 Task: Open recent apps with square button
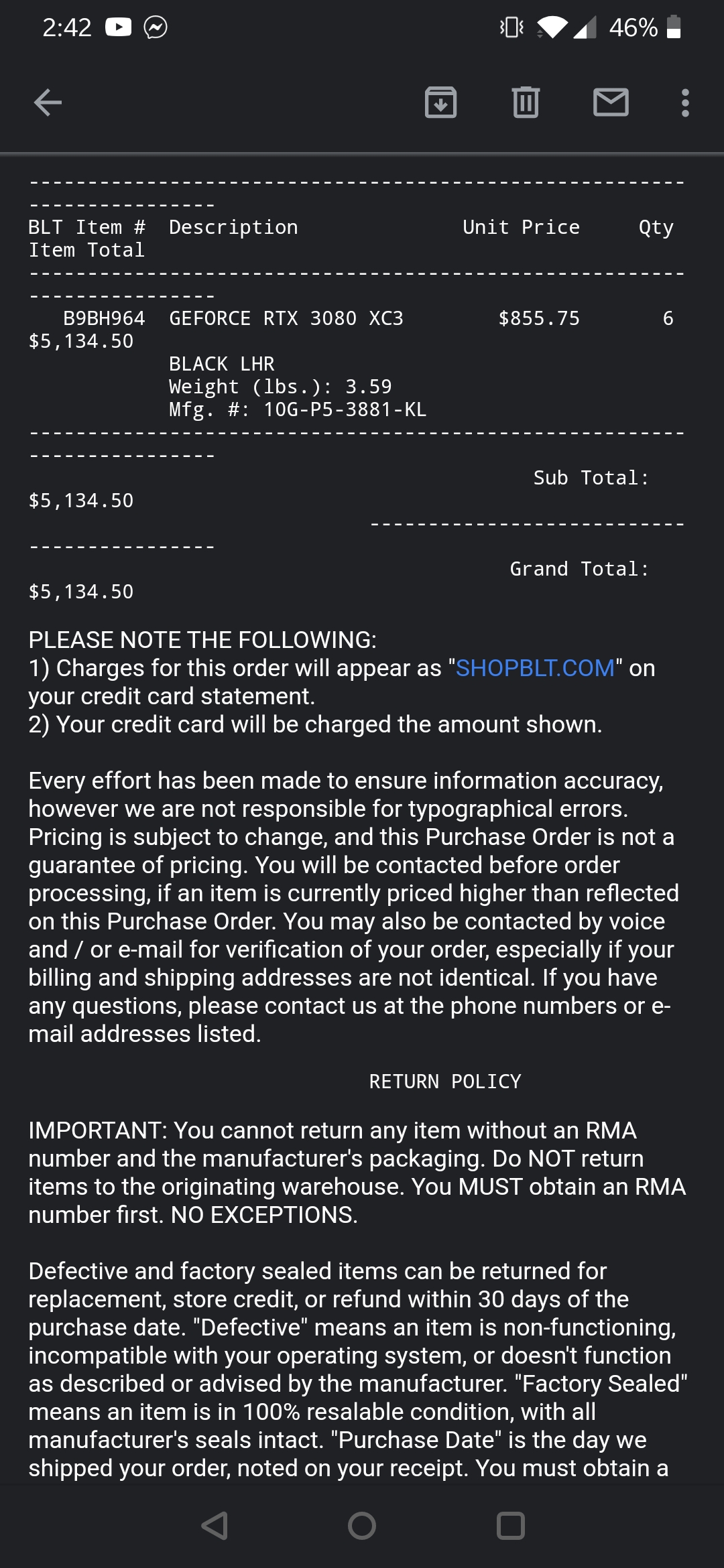coord(510,1526)
